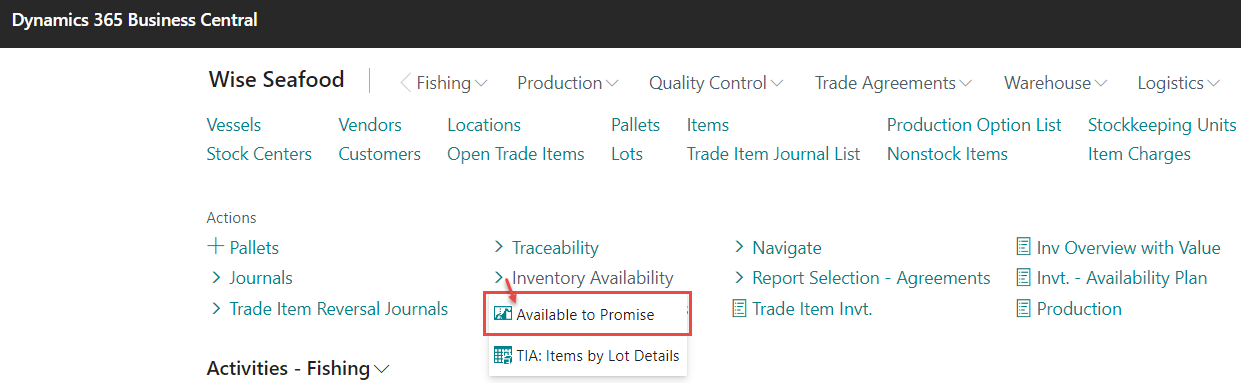This screenshot has height=383, width=1241.
Task: Click the report icon beside Trade Item Invt.
Action: [739, 309]
